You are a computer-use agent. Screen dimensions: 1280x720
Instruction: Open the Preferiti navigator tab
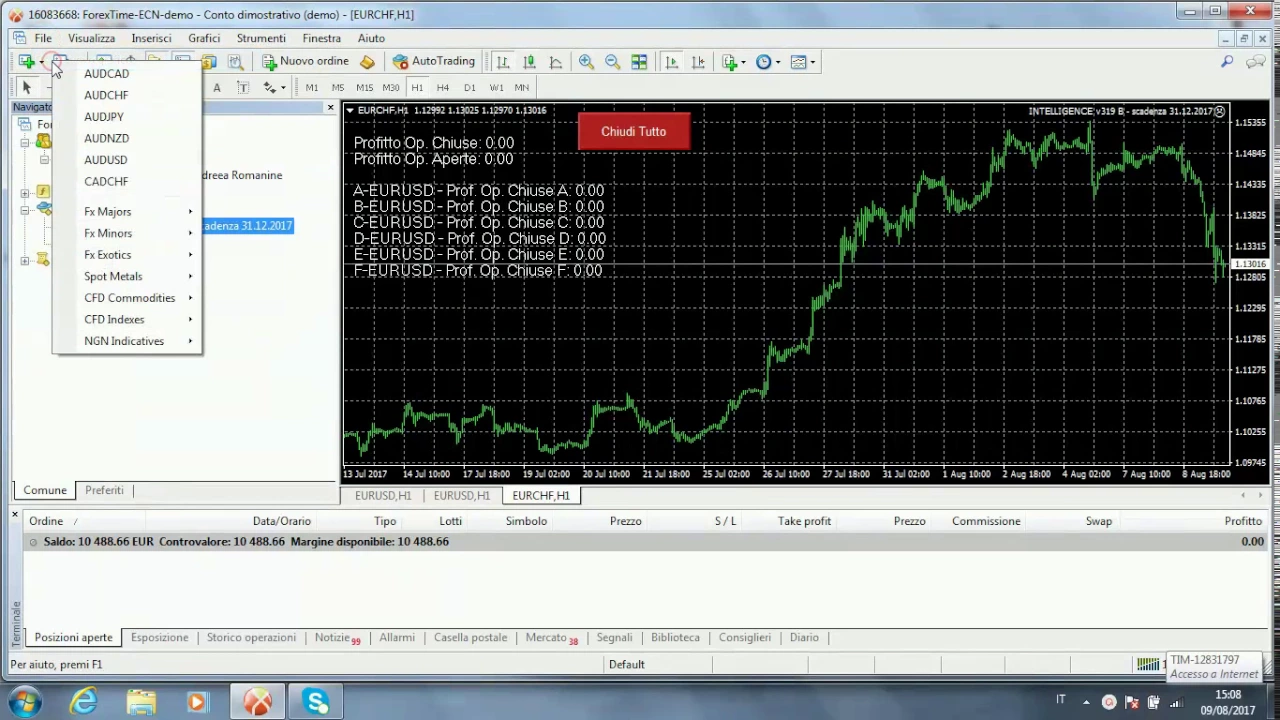(104, 490)
